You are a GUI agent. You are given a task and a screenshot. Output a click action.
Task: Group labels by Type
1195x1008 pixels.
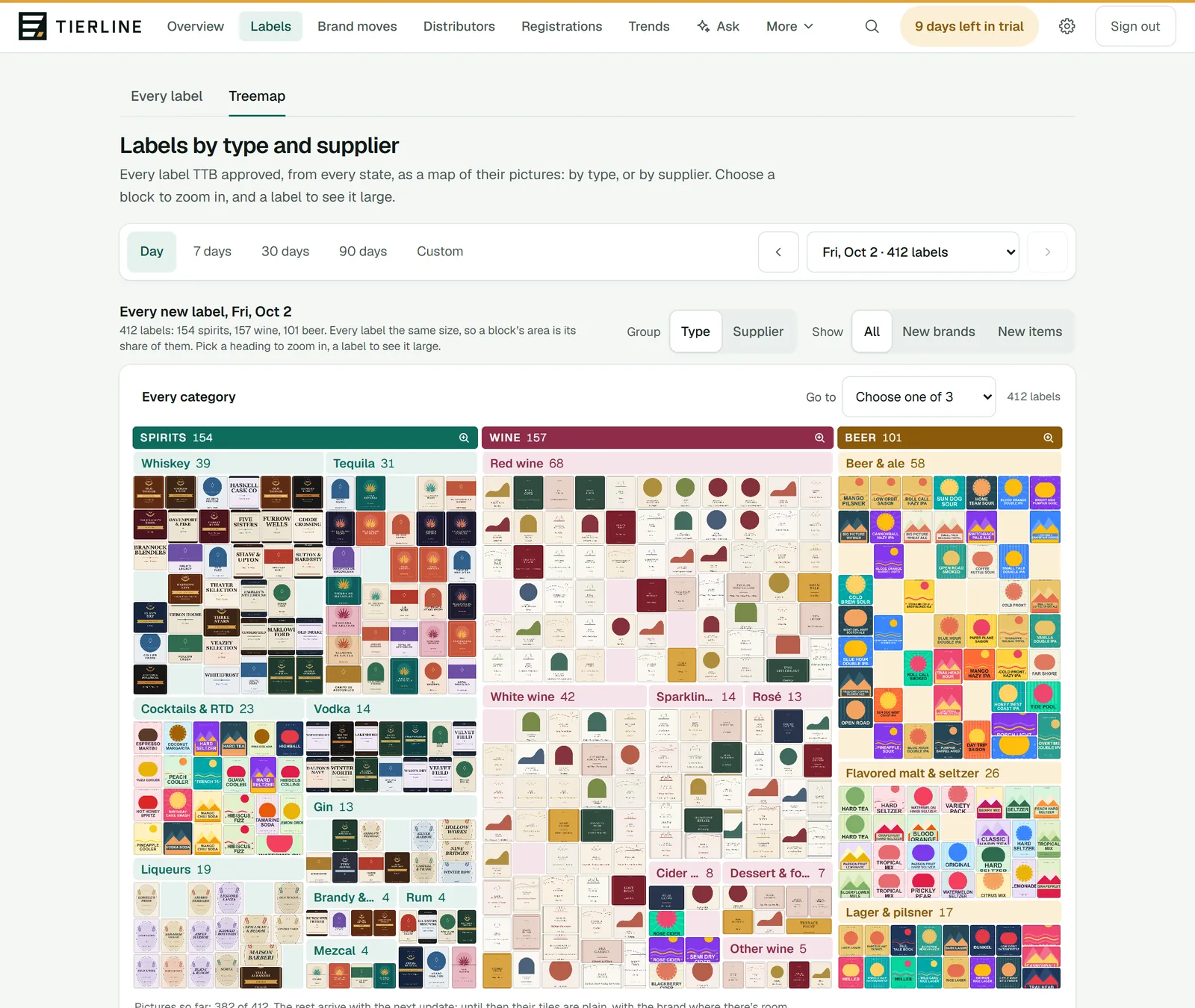coord(695,332)
